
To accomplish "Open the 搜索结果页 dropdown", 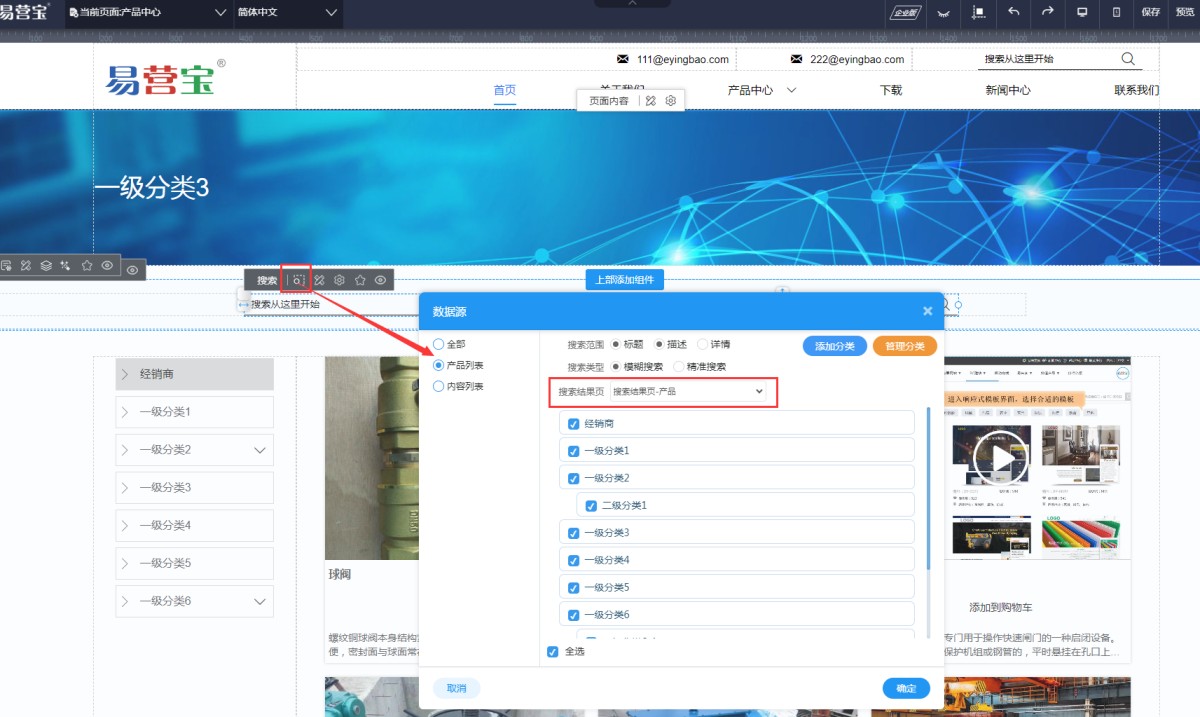I will coord(688,392).
